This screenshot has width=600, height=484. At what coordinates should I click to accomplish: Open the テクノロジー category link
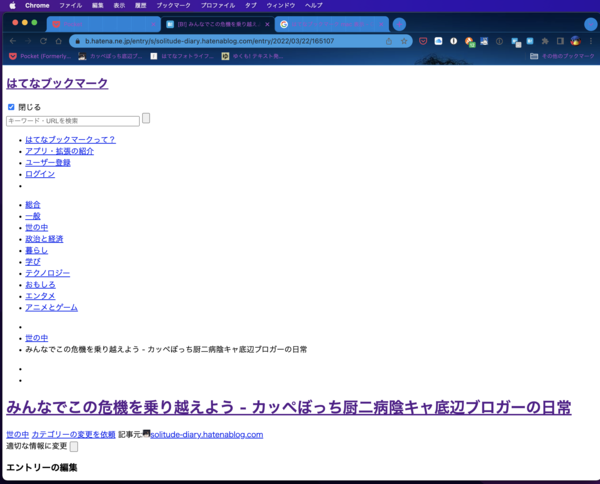(x=47, y=273)
